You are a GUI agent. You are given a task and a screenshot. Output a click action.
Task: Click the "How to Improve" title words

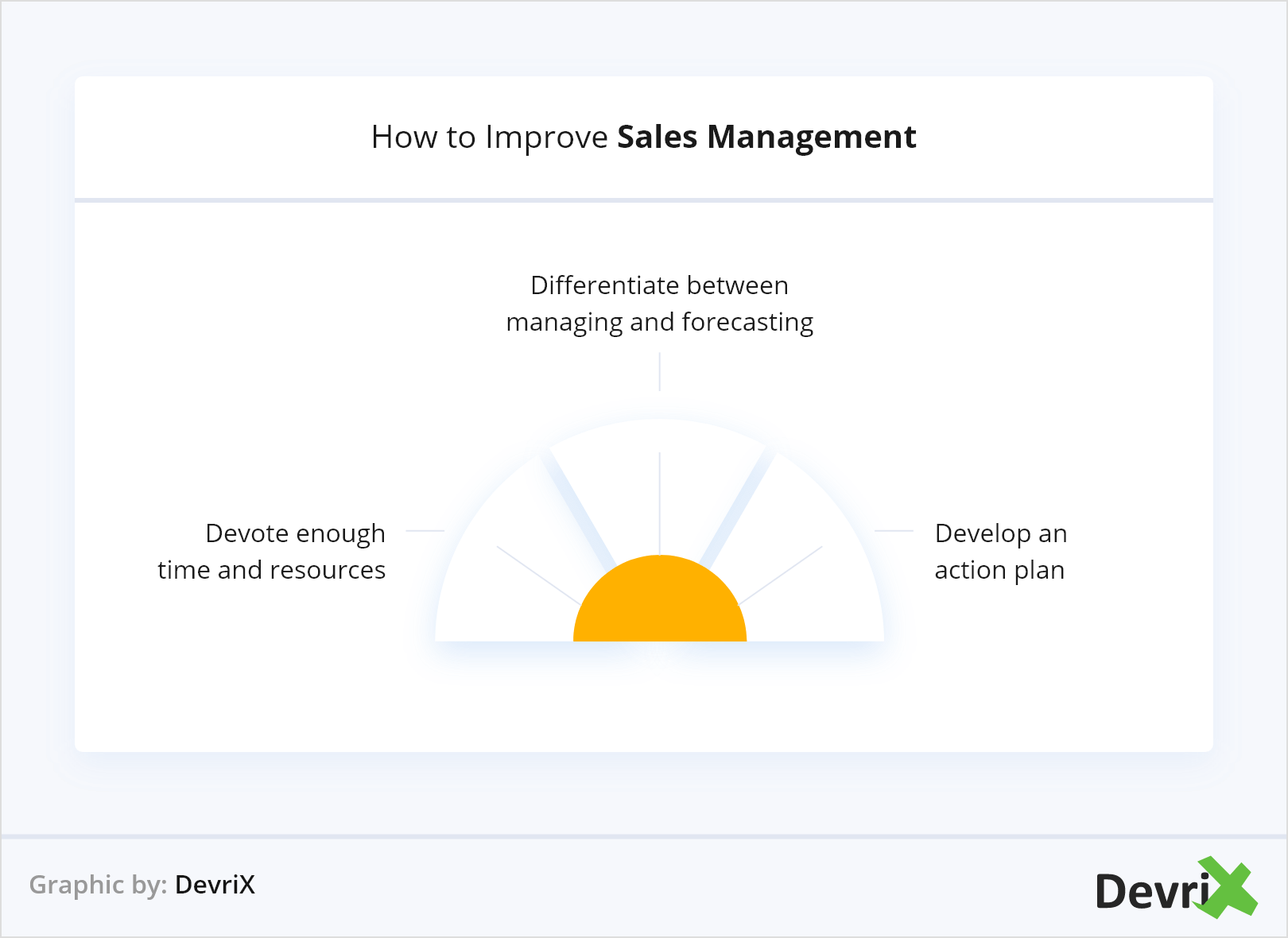(x=490, y=138)
